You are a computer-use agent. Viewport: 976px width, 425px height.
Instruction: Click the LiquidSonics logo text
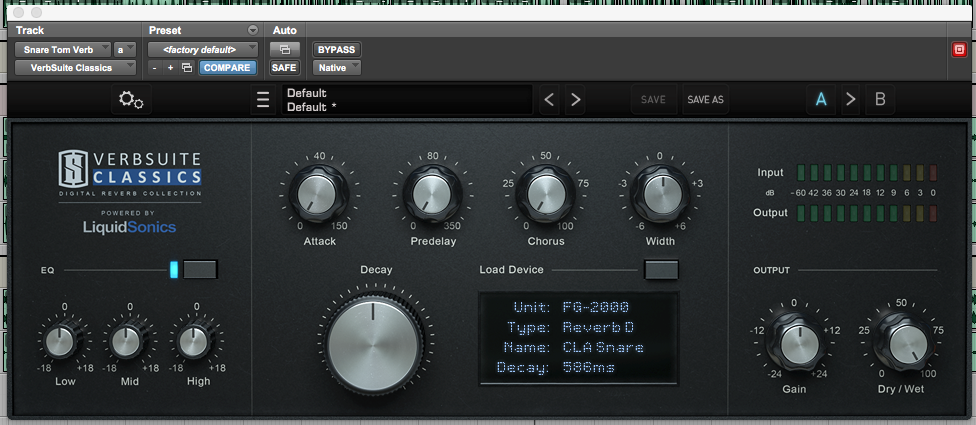[x=130, y=227]
